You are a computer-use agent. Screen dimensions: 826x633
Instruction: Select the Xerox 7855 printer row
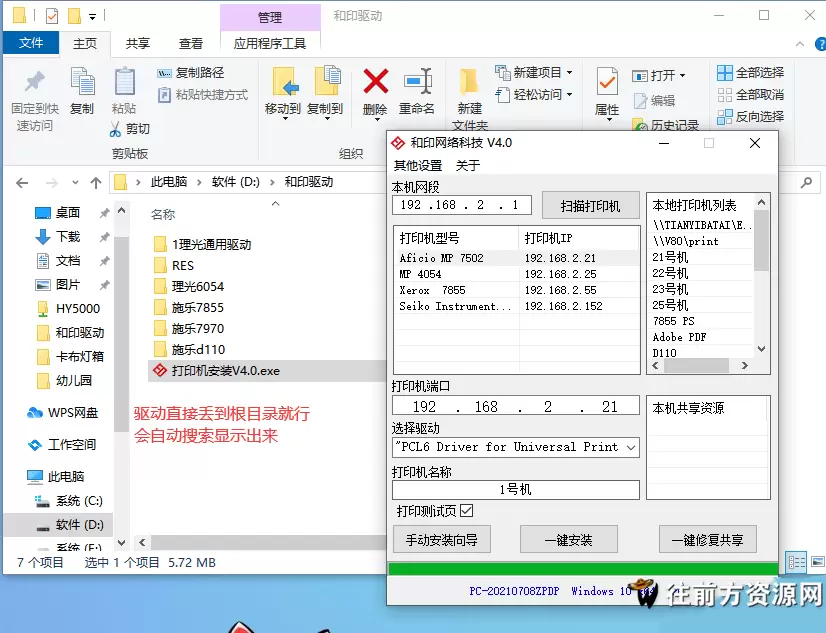point(516,290)
